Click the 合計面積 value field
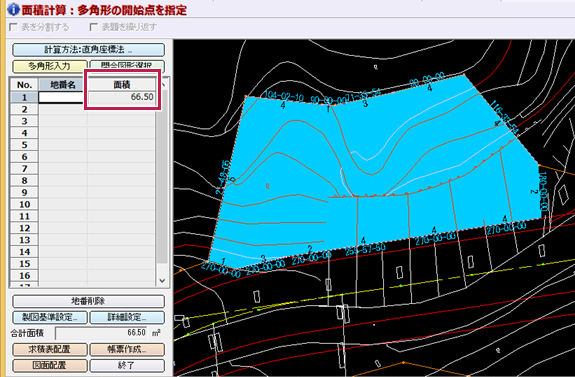575x377 pixels. pos(102,333)
